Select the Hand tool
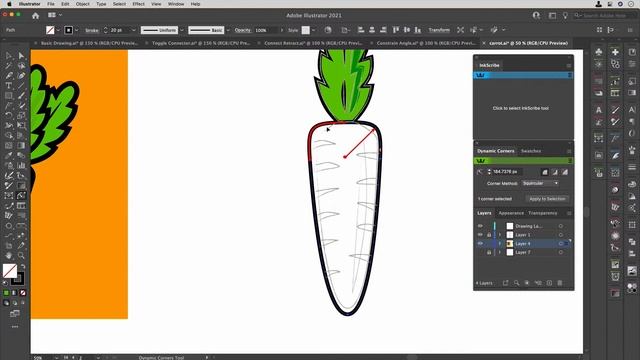640x360 pixels. coord(9,256)
